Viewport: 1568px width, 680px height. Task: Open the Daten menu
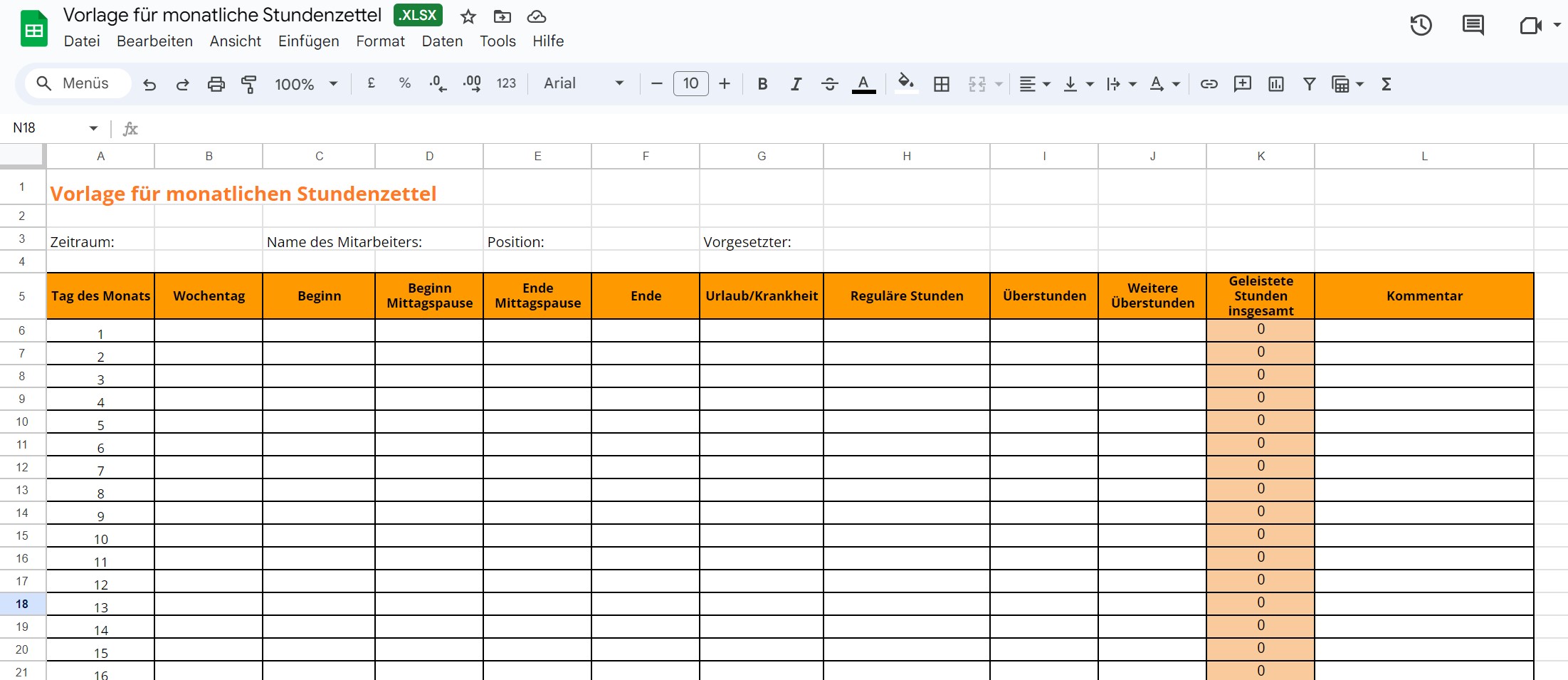442,41
